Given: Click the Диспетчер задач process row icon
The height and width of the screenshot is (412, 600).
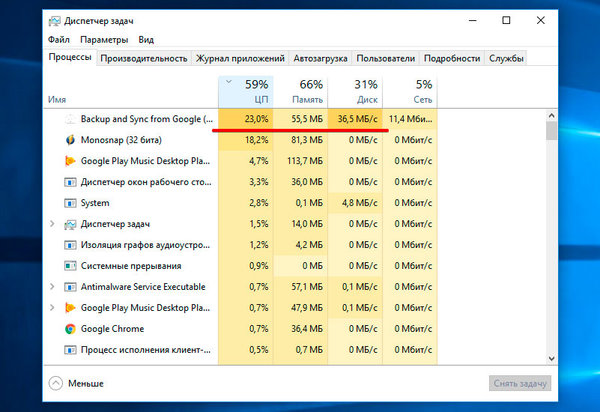Looking at the screenshot, I should pos(70,224).
